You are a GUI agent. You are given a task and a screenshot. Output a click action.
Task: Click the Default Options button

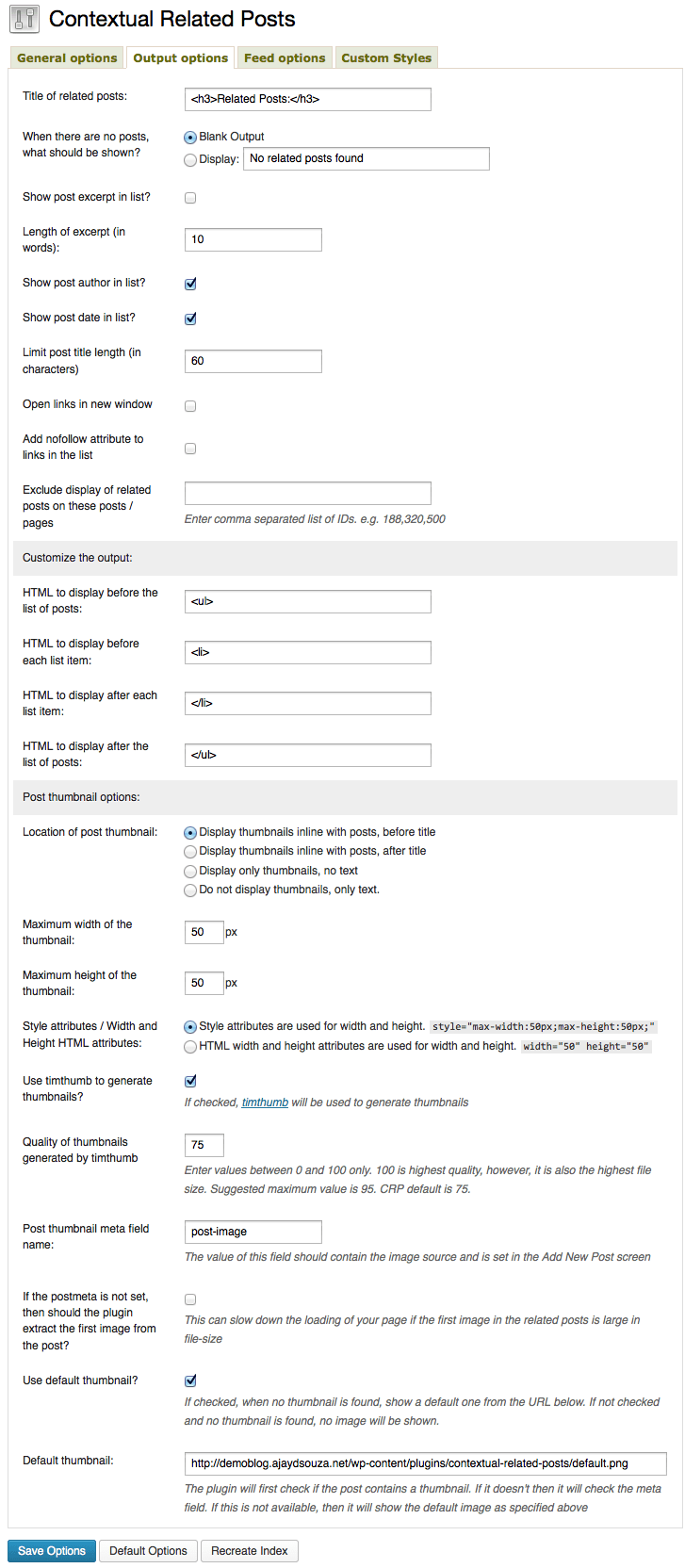click(148, 1551)
